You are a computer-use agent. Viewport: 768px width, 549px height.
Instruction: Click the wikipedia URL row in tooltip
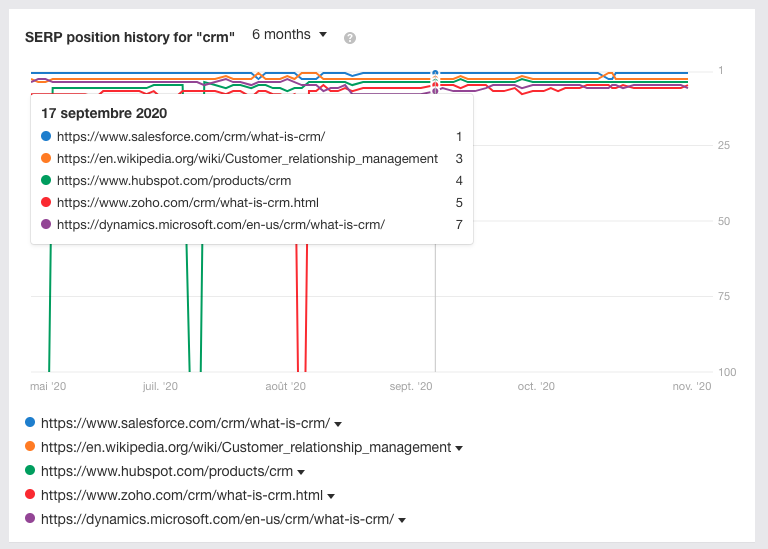252,159
